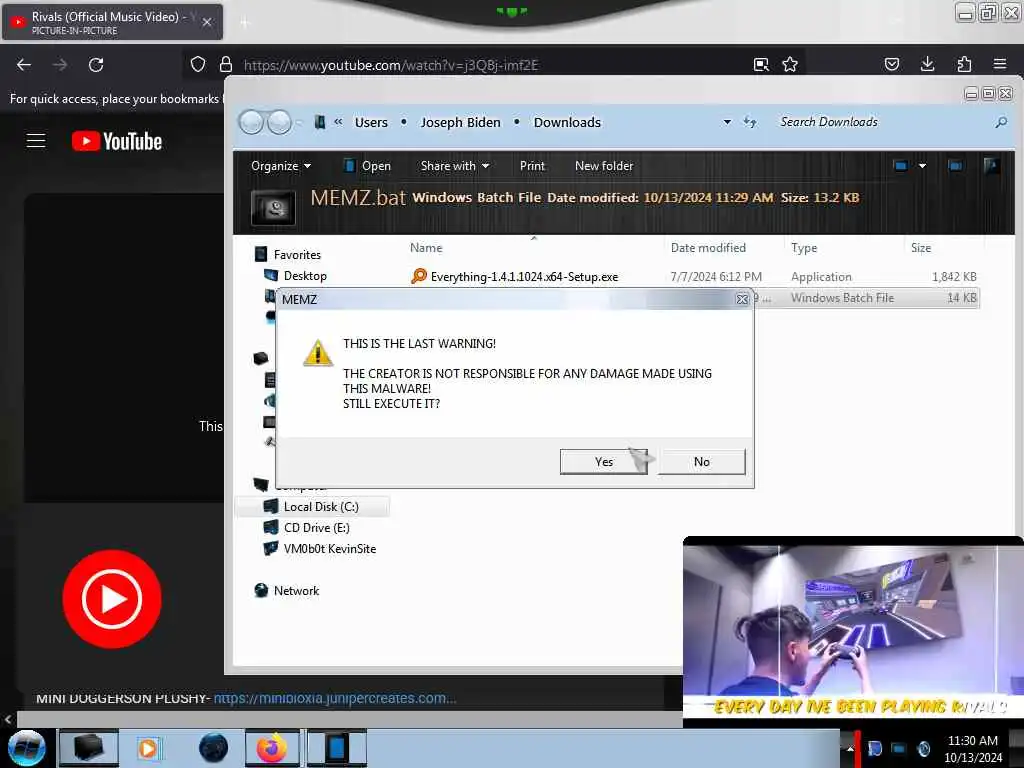Select Users in the Explorer breadcrumb
1024x768 pixels.
coord(371,122)
